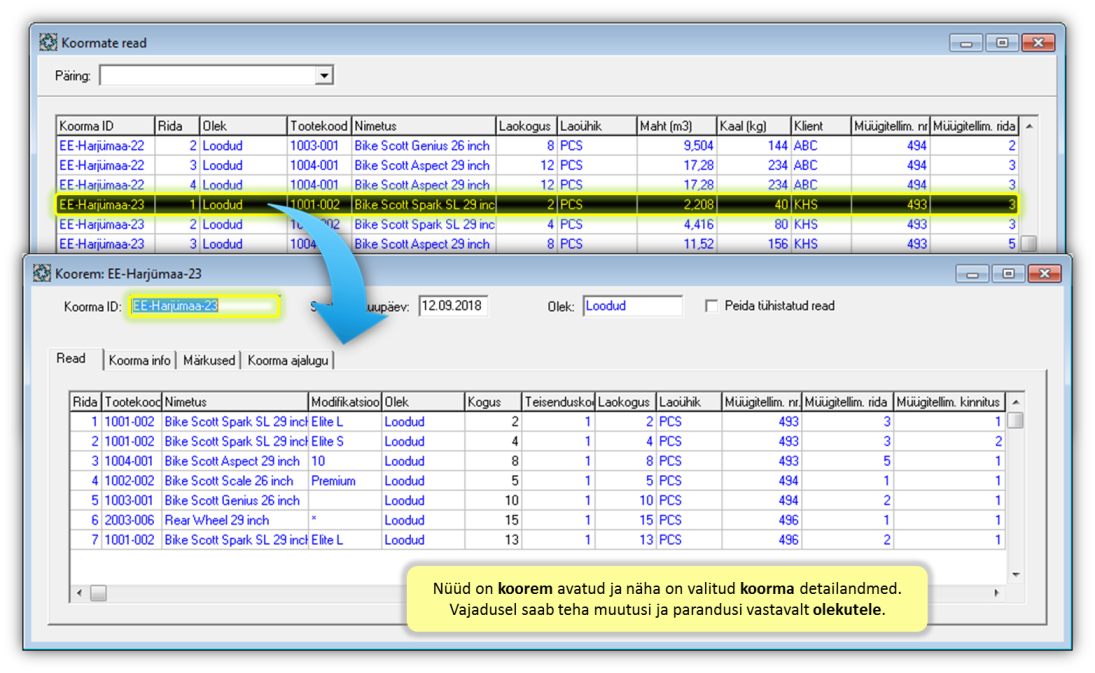Click the Koormate read window title icon
This screenshot has height=673, width=1095.
pos(48,43)
